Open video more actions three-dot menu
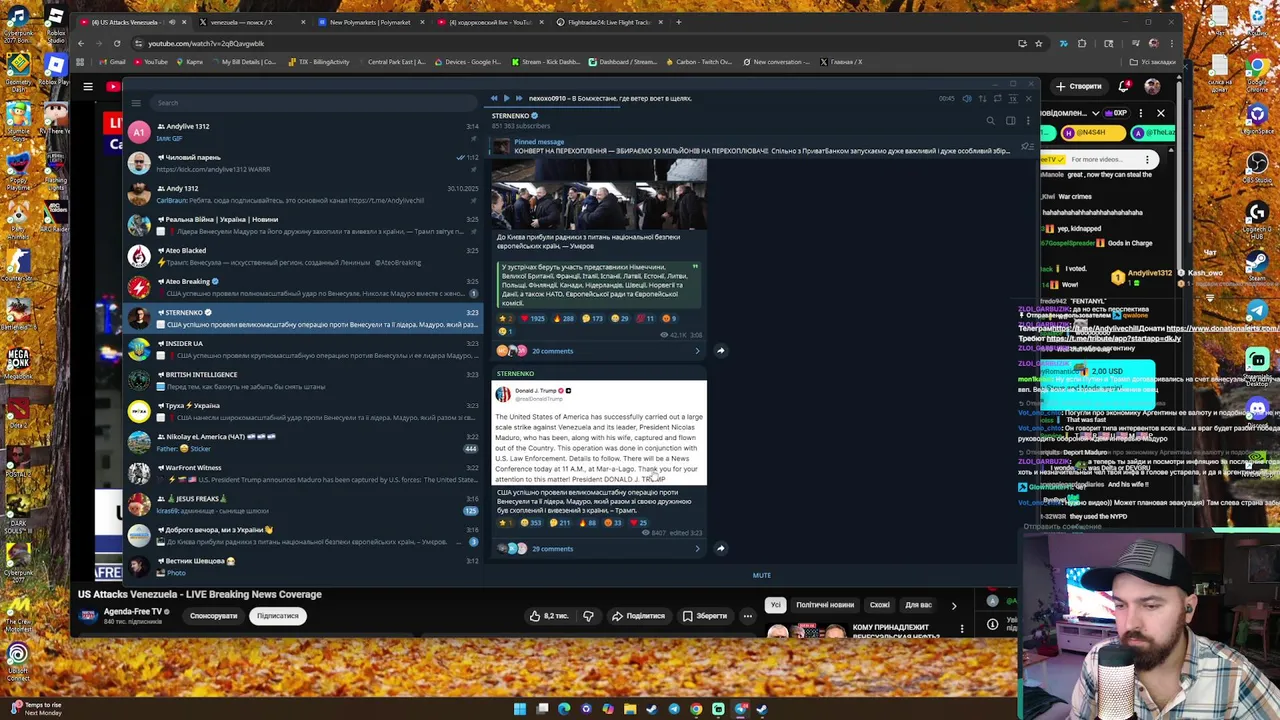The image size is (1280, 720). (747, 616)
